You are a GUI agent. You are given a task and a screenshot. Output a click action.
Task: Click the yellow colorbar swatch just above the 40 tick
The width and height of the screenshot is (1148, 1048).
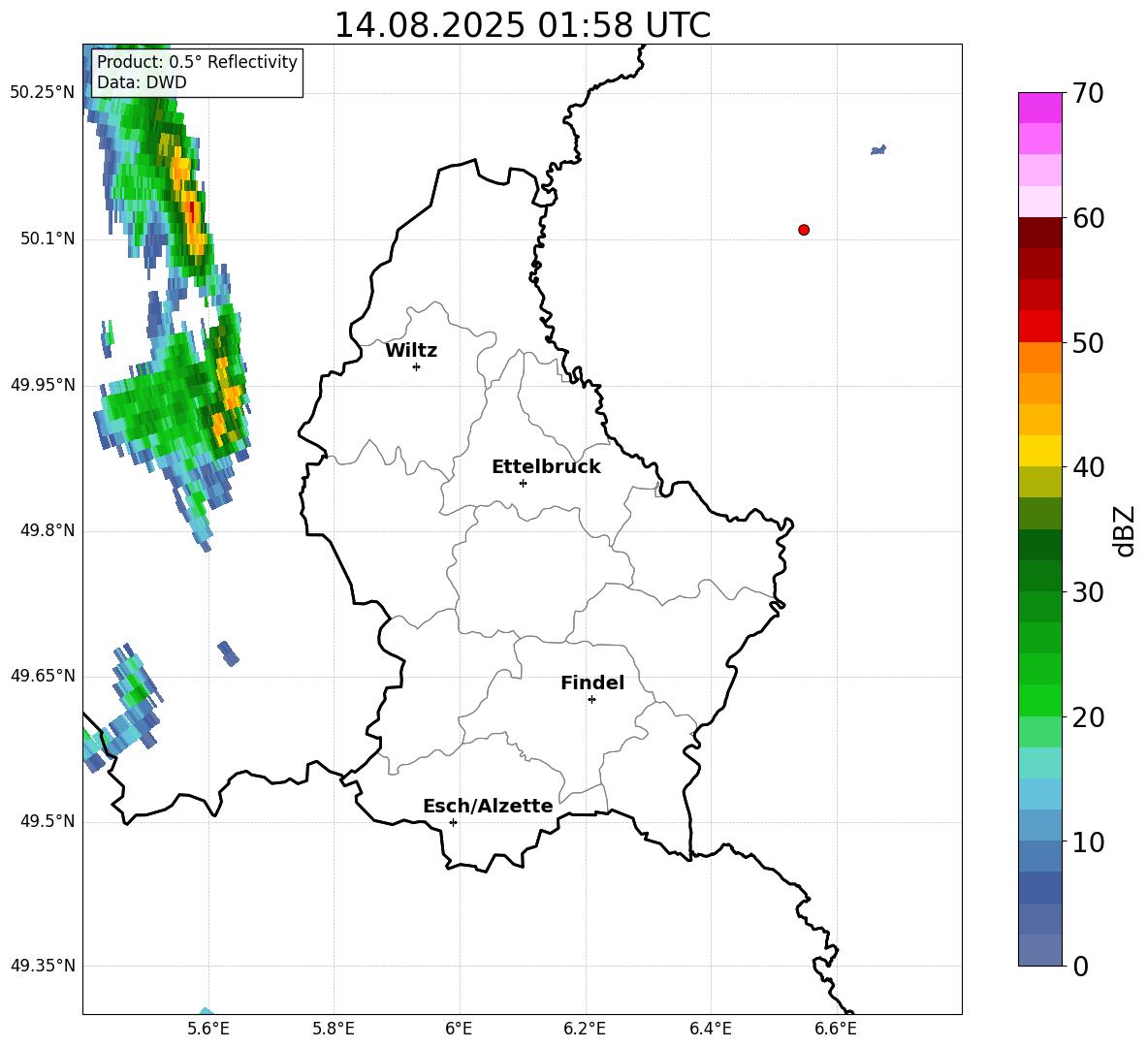[1039, 451]
